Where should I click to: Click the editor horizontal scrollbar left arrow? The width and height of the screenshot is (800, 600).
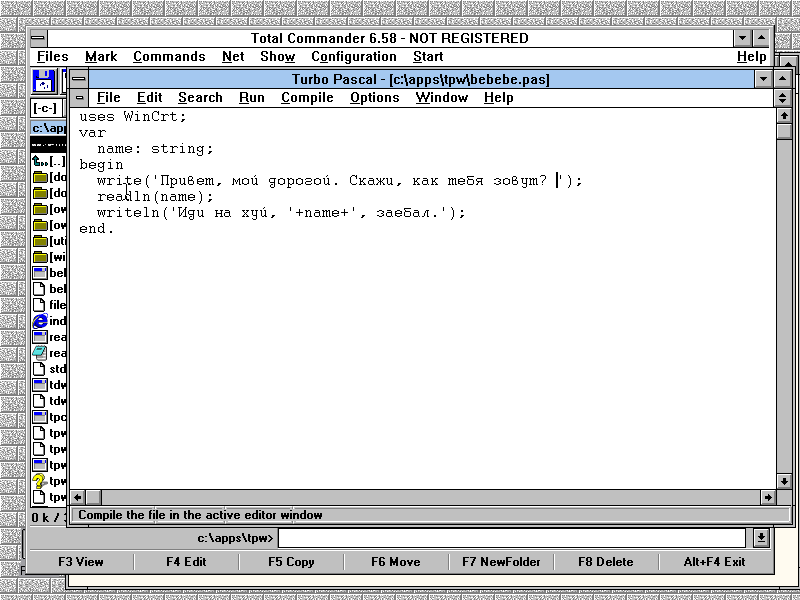[x=78, y=497]
